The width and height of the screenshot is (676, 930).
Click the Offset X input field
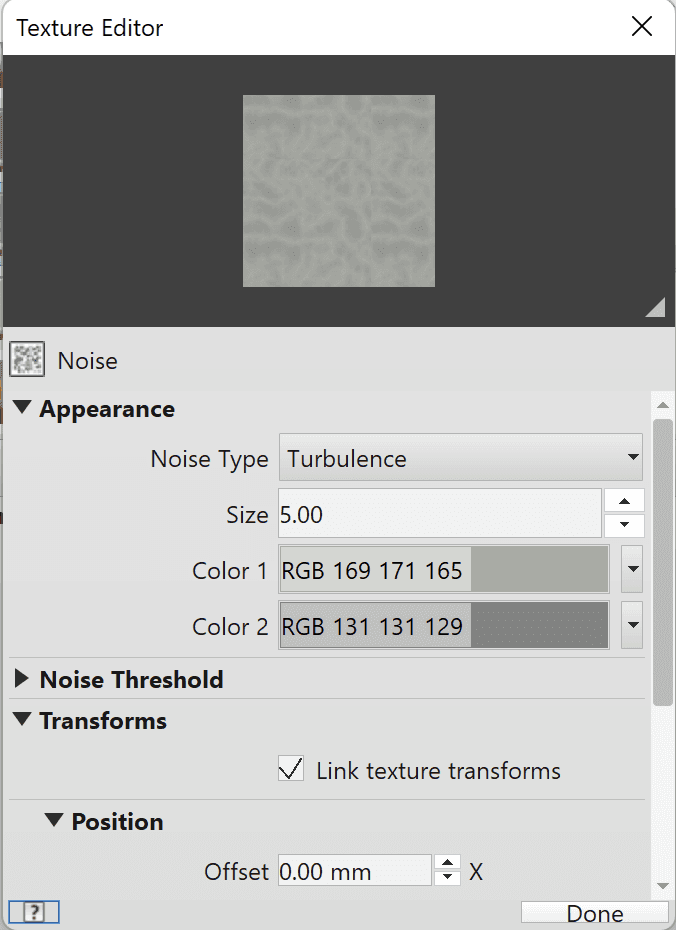(x=355, y=871)
